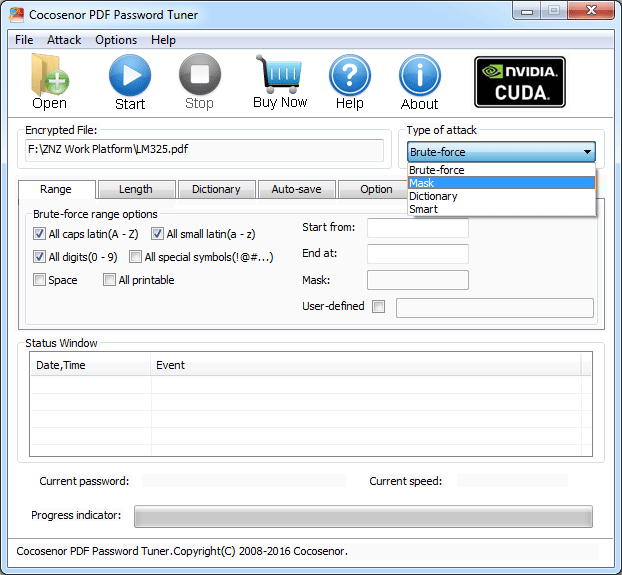Enable All special symbols checkbox
The image size is (622, 575).
[135, 257]
